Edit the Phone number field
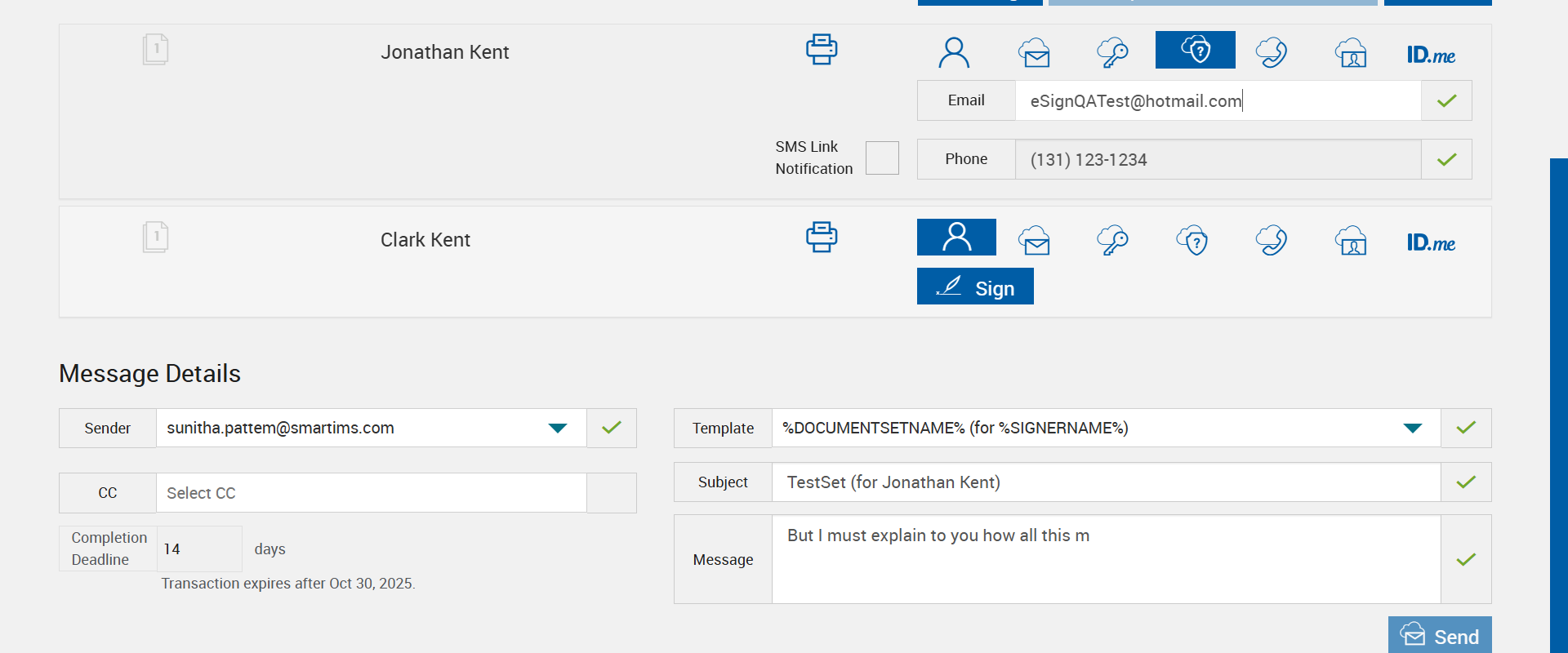The image size is (1568, 653). pyautogui.click(x=1217, y=160)
